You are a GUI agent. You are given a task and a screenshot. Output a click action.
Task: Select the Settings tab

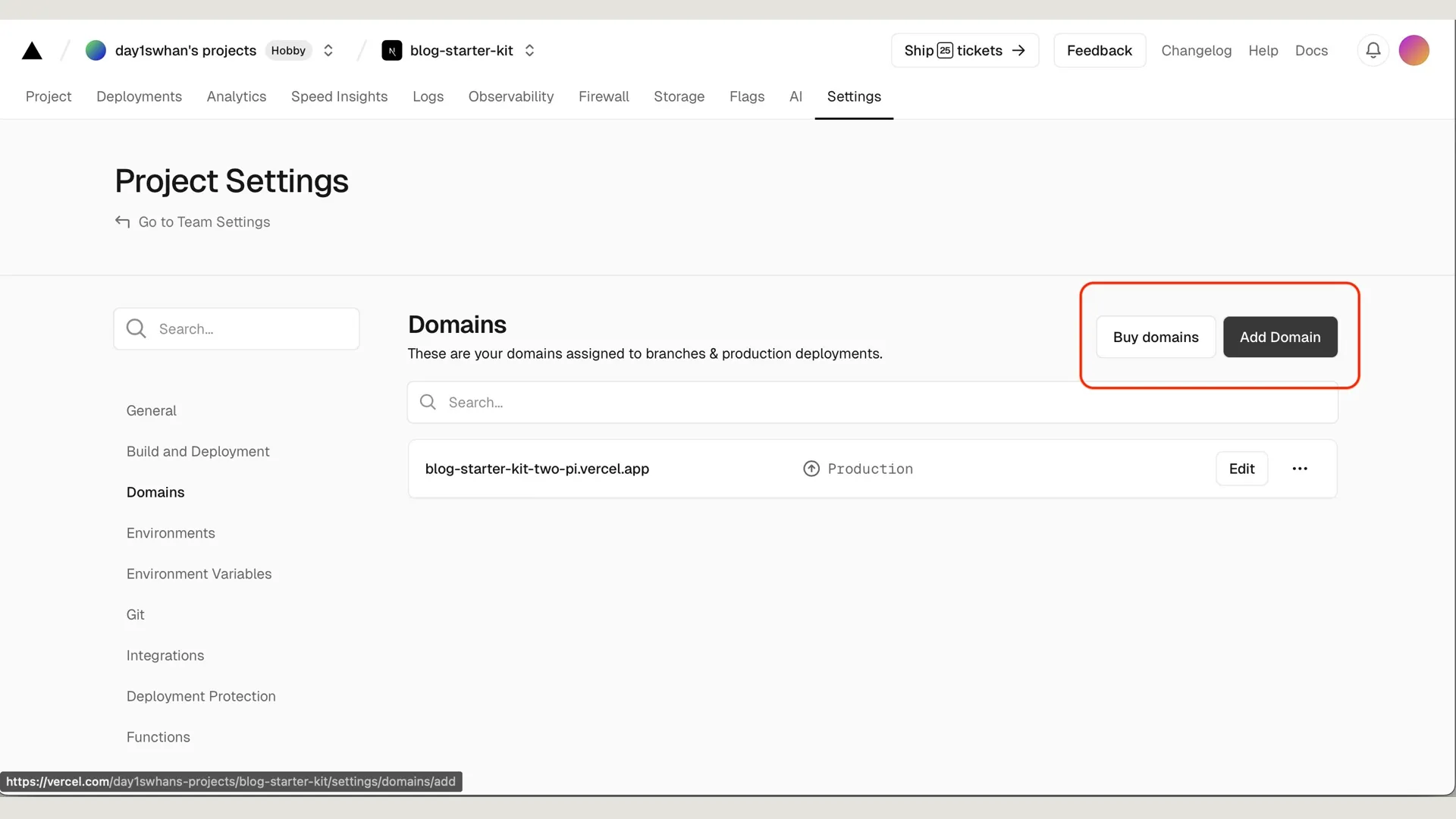coord(854,96)
